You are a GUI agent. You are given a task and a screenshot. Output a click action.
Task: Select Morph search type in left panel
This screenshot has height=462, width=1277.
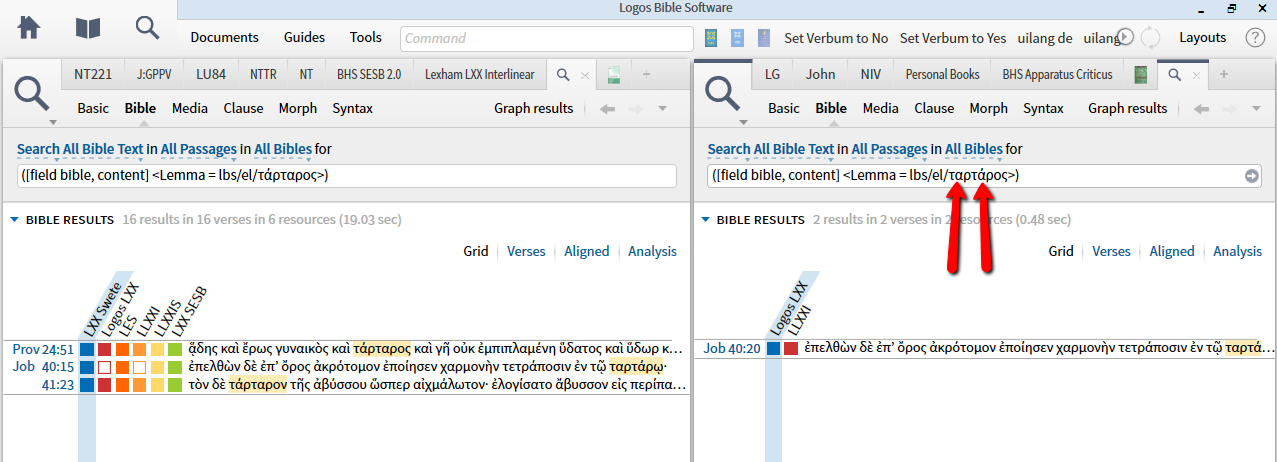pos(297,108)
